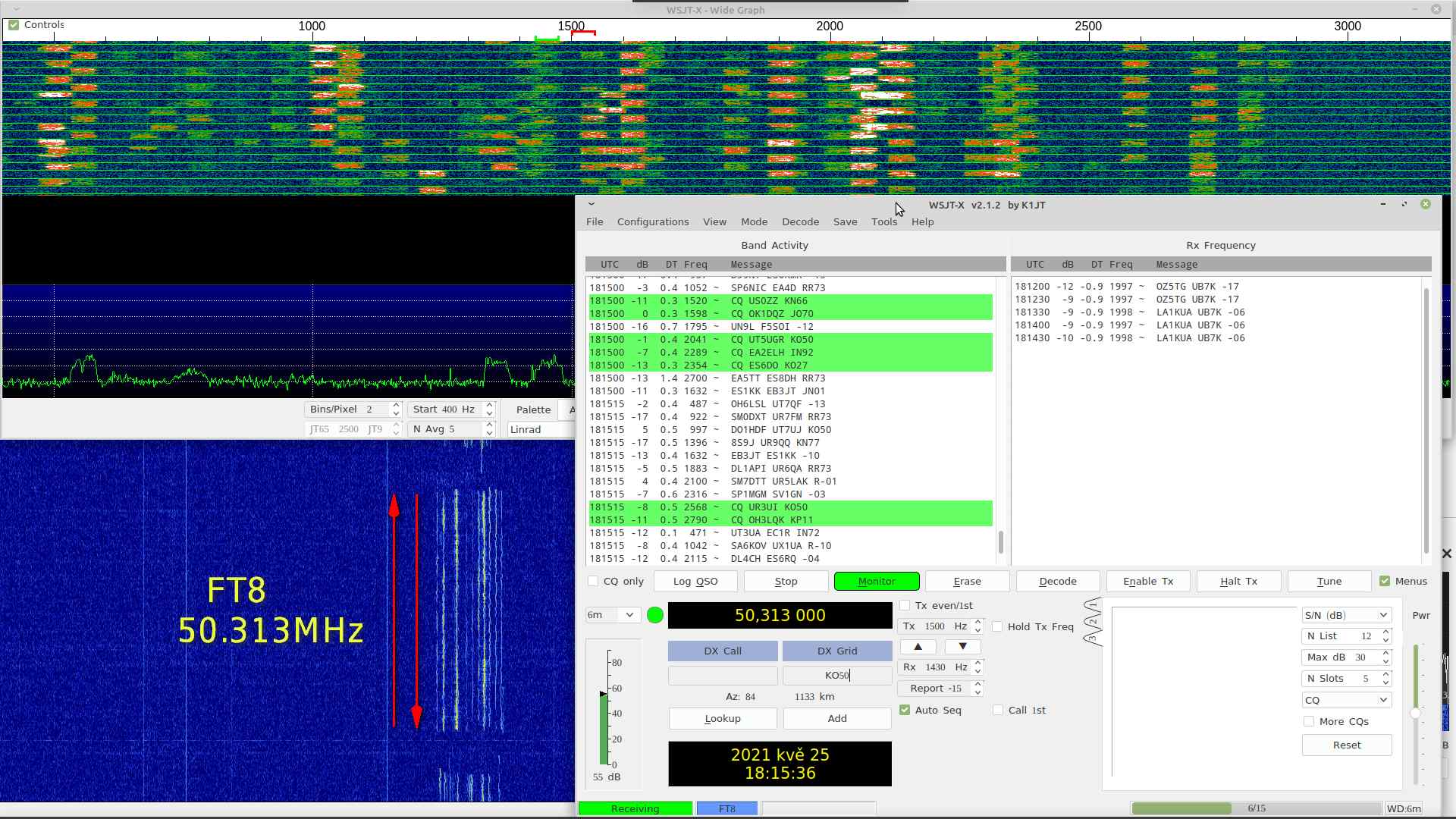
Task: Click the red Tx frequency marker on scale
Action: [x=583, y=33]
